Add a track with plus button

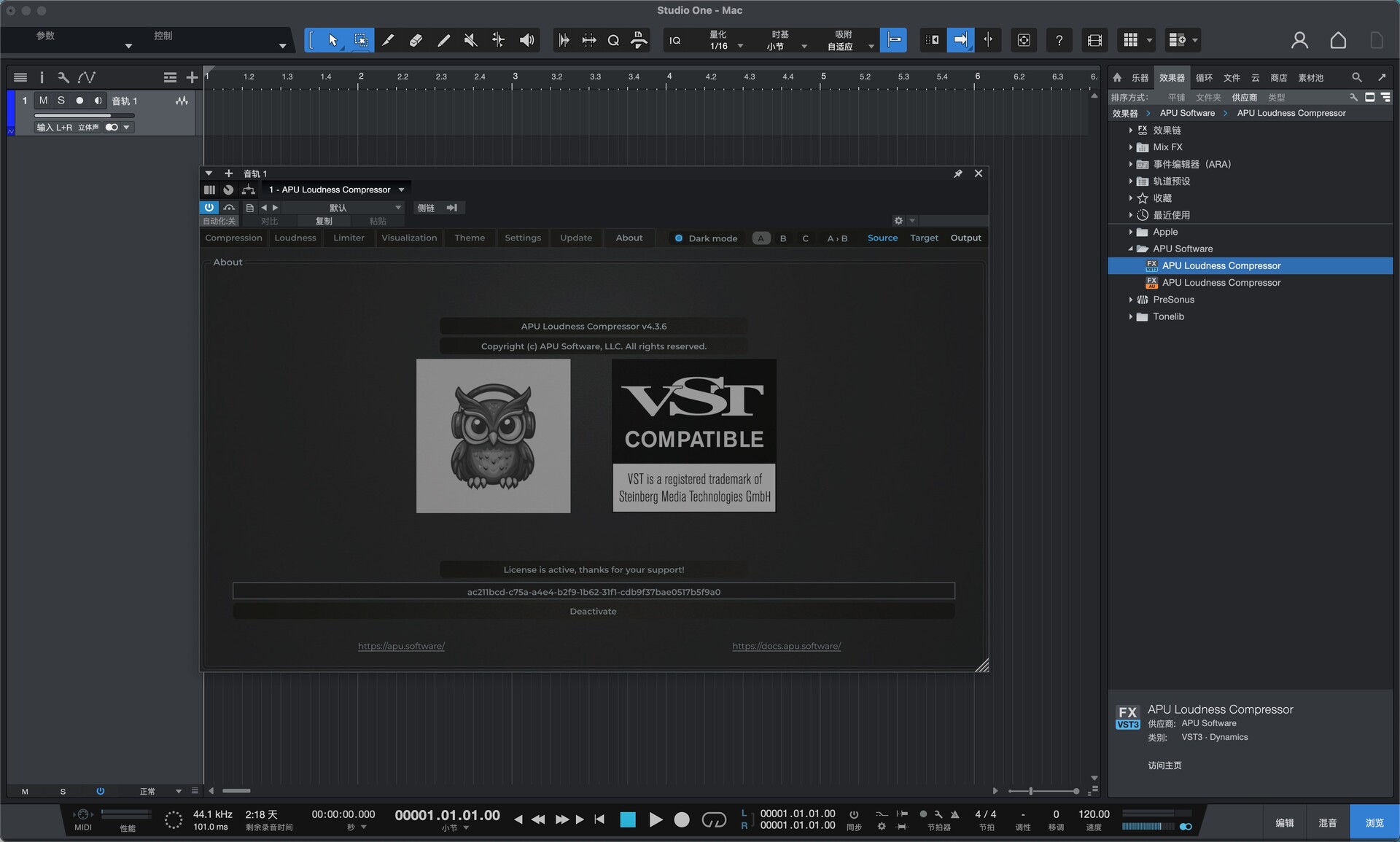192,77
